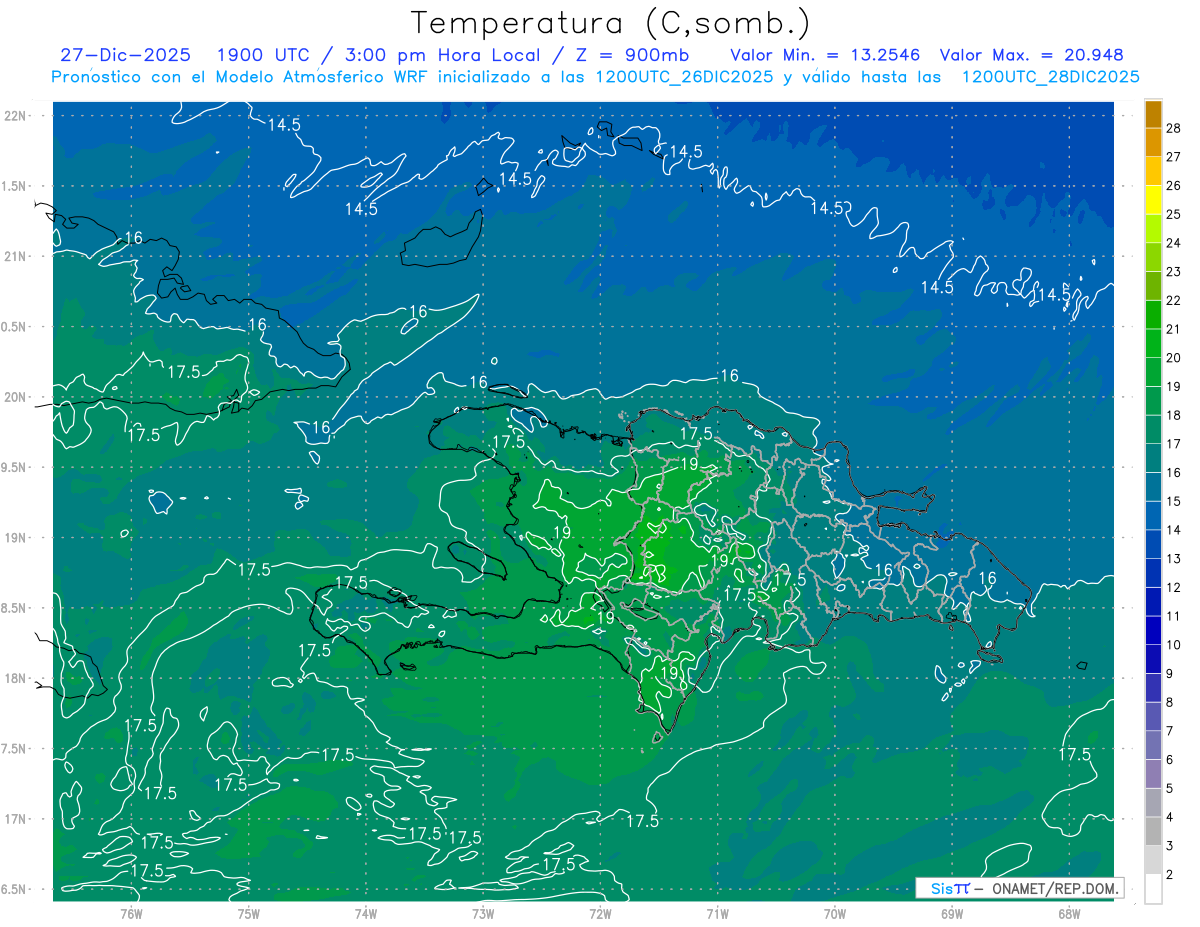Click the 74W longitude axis label
This screenshot has width=1200, height=927.
[365, 914]
